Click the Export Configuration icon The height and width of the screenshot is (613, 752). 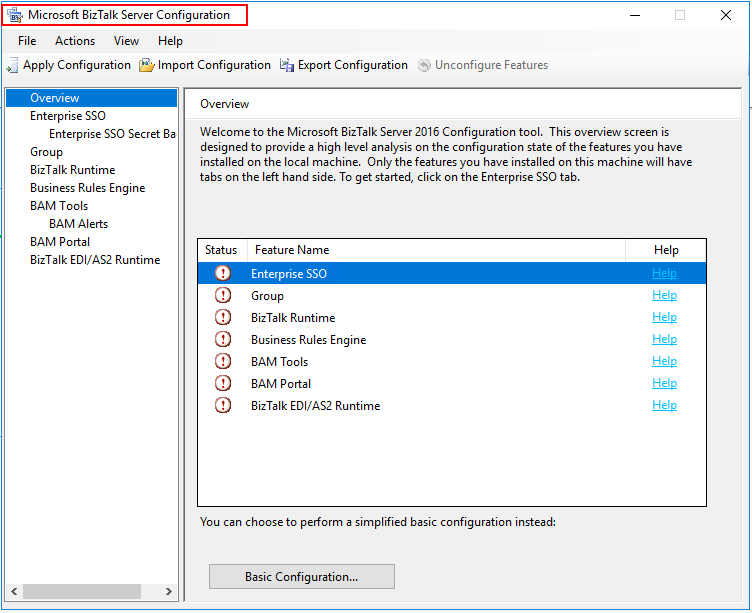(287, 65)
